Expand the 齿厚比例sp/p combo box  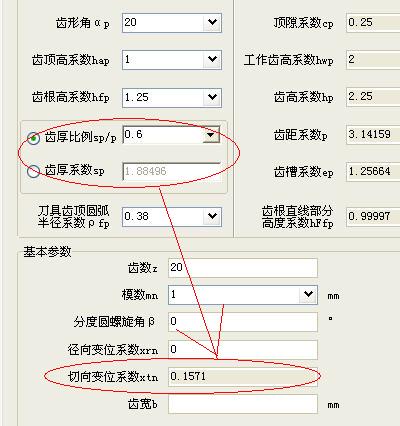coord(211,135)
